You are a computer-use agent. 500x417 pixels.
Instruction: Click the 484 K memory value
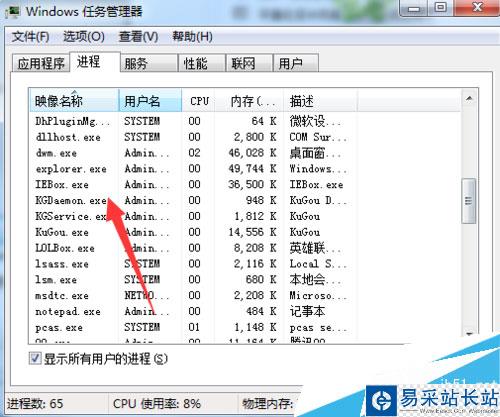point(261,312)
